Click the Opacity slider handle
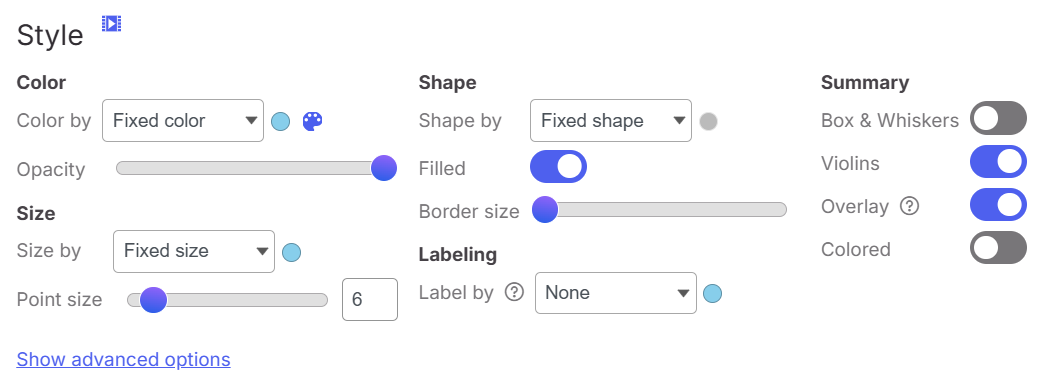 tap(384, 168)
